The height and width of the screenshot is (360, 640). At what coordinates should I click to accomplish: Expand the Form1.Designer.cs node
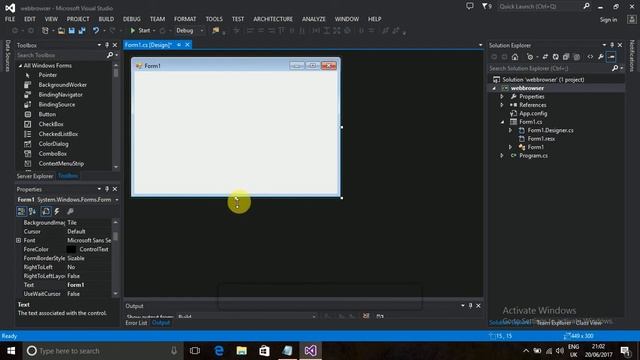[x=510, y=130]
